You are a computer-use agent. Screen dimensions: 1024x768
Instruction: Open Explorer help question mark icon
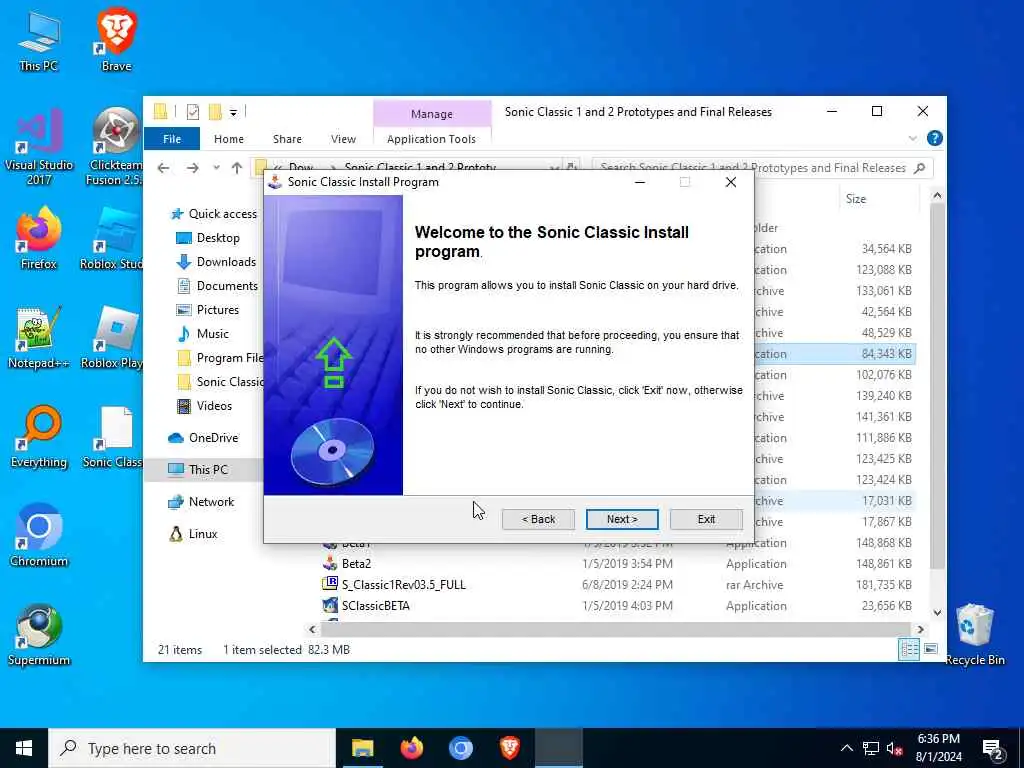[x=935, y=138]
